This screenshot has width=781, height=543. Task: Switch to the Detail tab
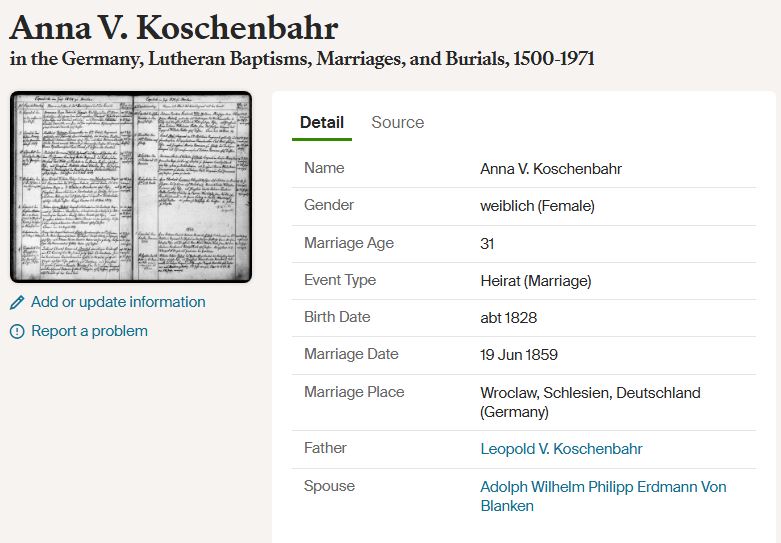322,123
